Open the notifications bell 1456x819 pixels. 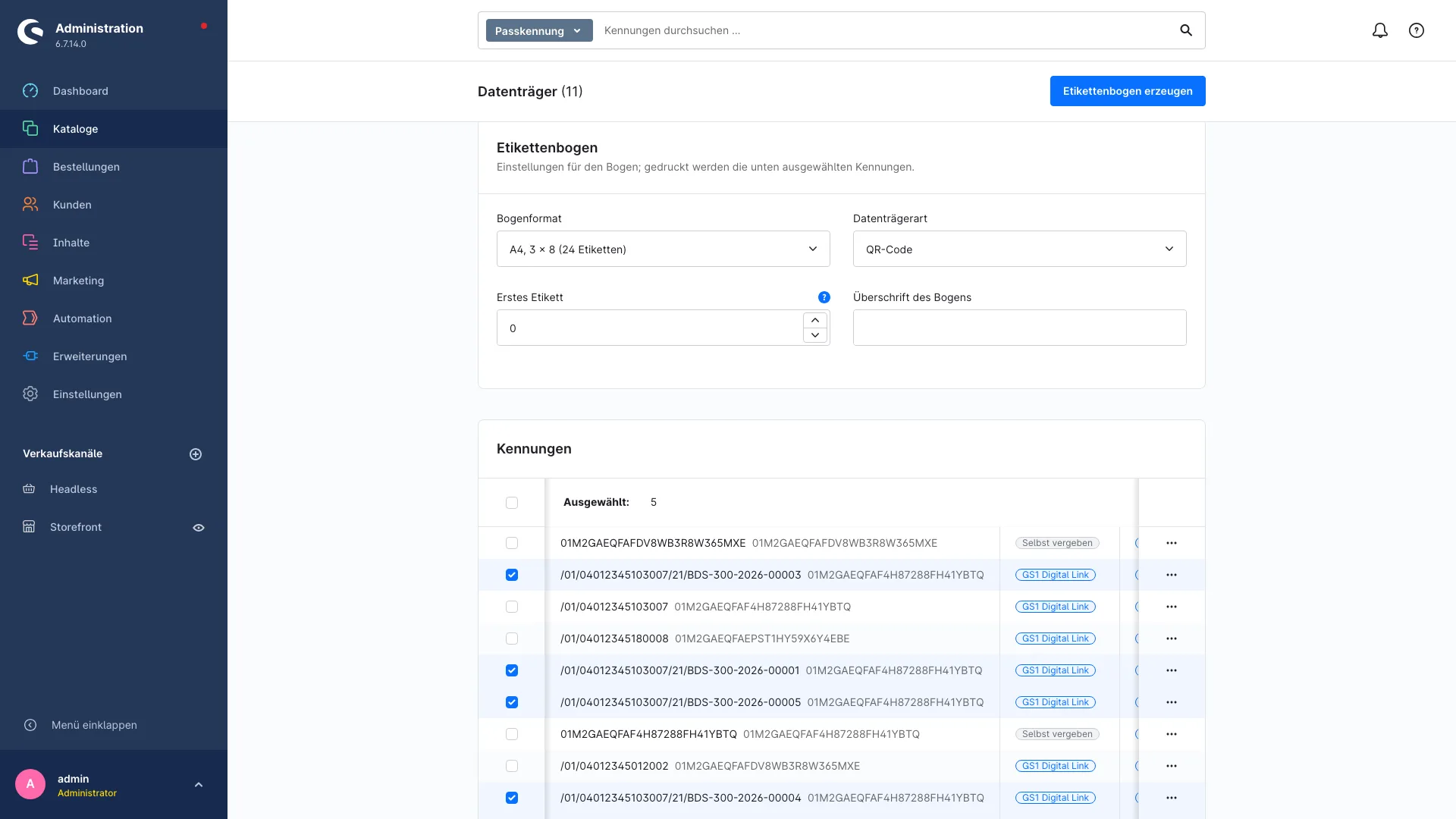pyautogui.click(x=1380, y=30)
